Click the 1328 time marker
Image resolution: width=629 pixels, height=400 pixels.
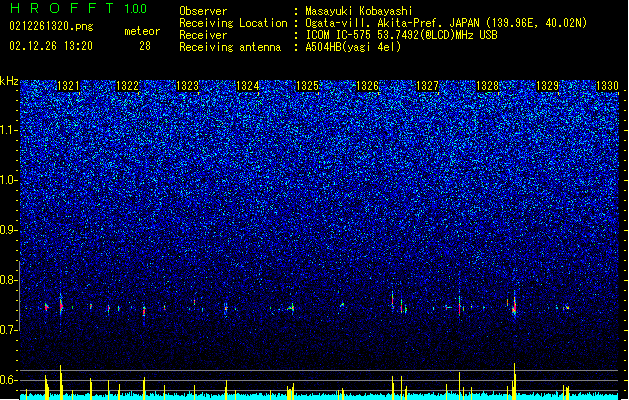[487, 86]
